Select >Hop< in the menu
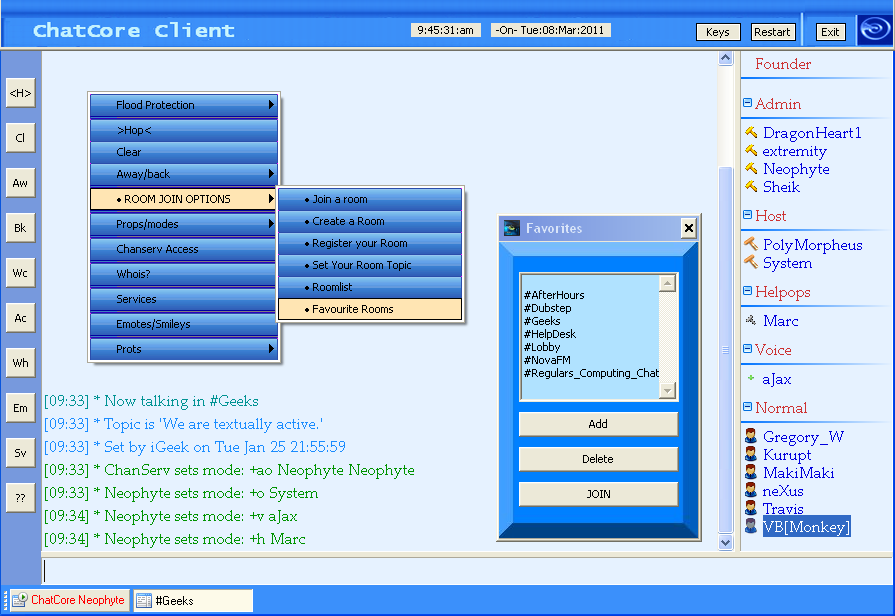The height and width of the screenshot is (616, 895). point(184,130)
